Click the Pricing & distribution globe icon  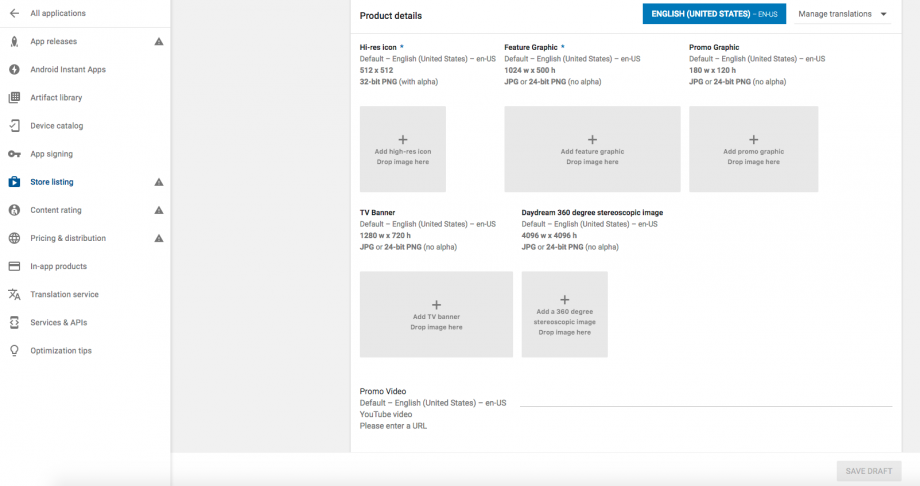(14, 238)
